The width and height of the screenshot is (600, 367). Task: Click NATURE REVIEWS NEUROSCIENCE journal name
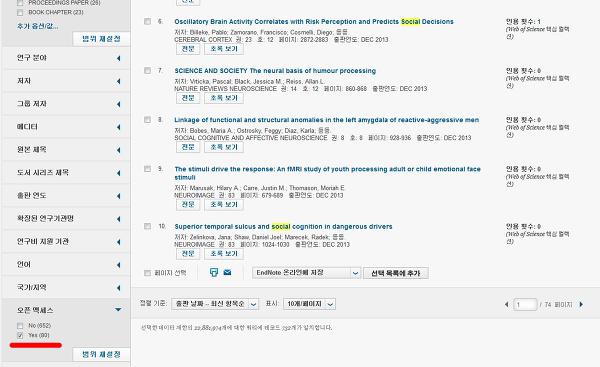pos(225,88)
